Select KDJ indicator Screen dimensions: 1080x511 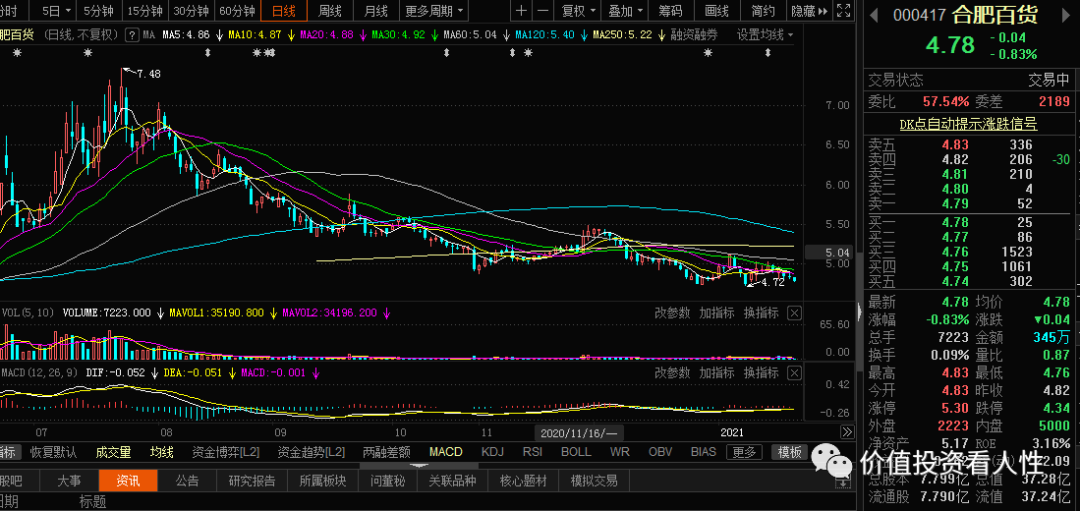pyautogui.click(x=492, y=452)
